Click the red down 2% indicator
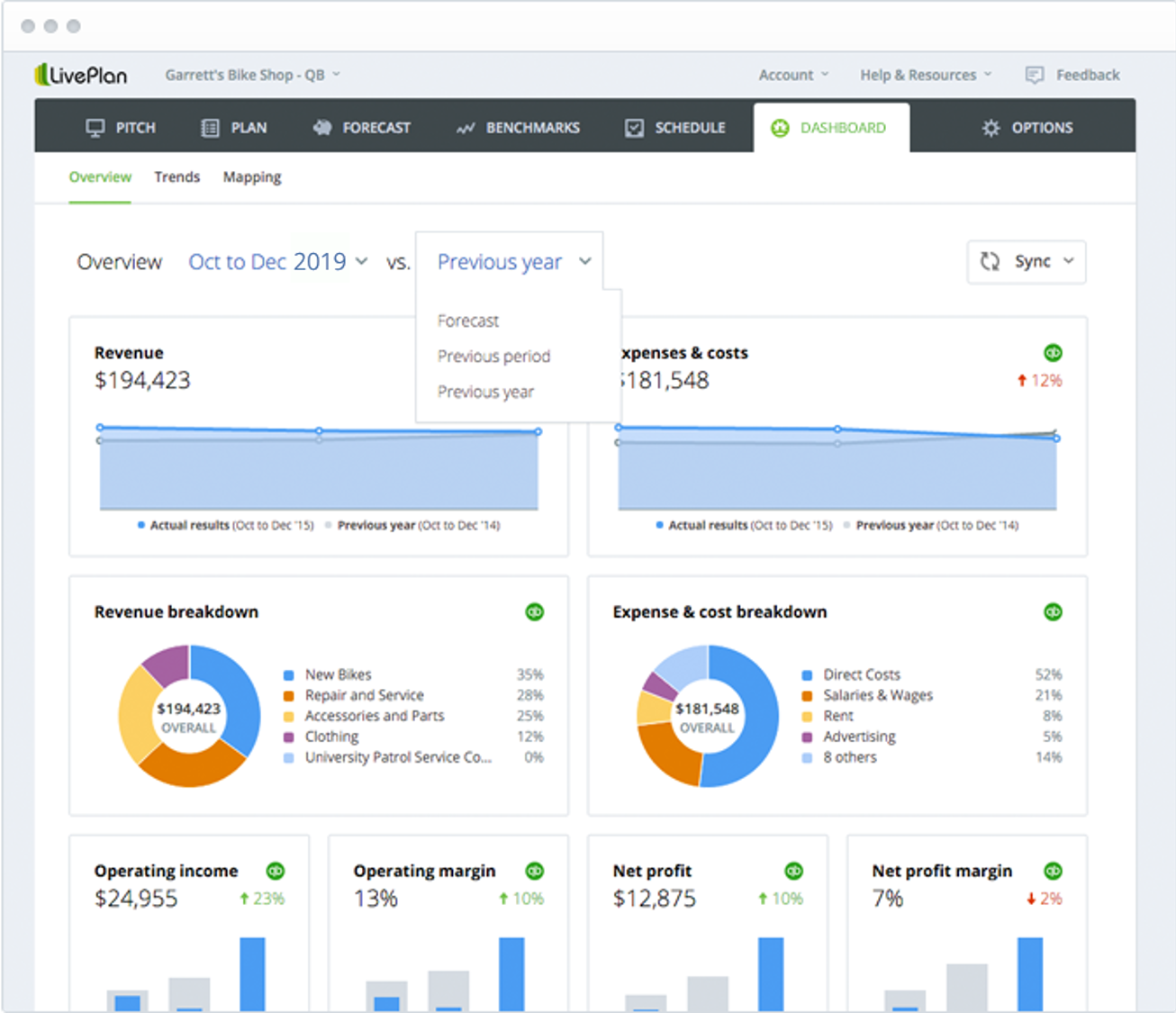Screen dimensions: 1176x1013 (x=1045, y=899)
